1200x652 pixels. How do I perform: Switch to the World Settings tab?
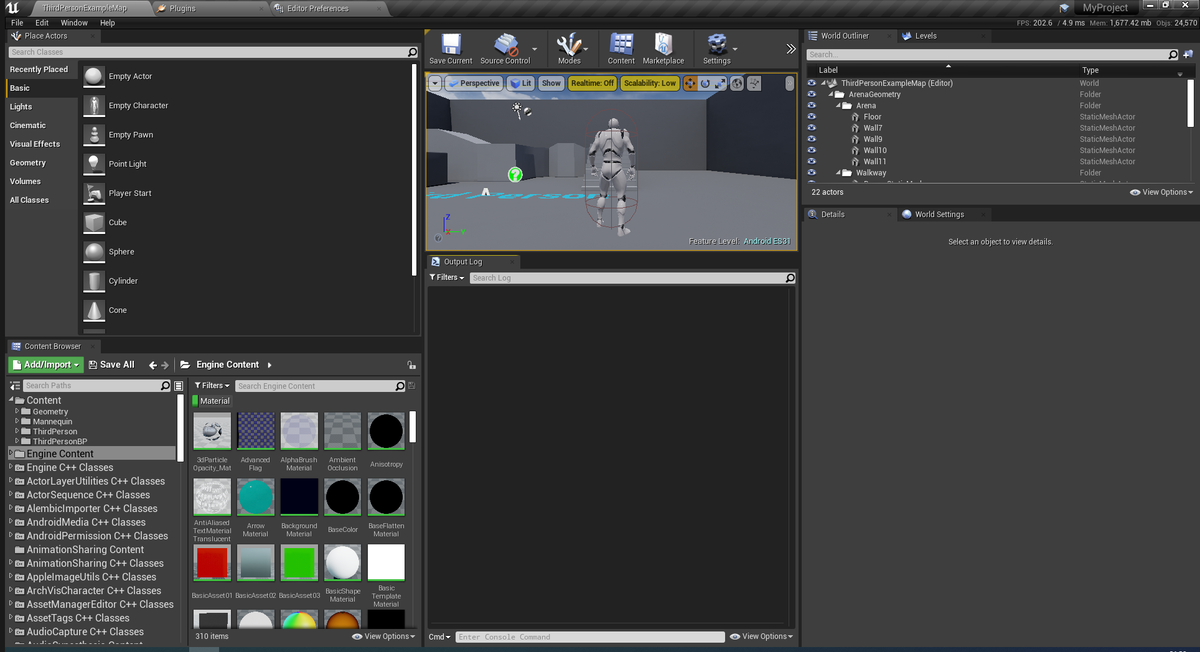(939, 214)
